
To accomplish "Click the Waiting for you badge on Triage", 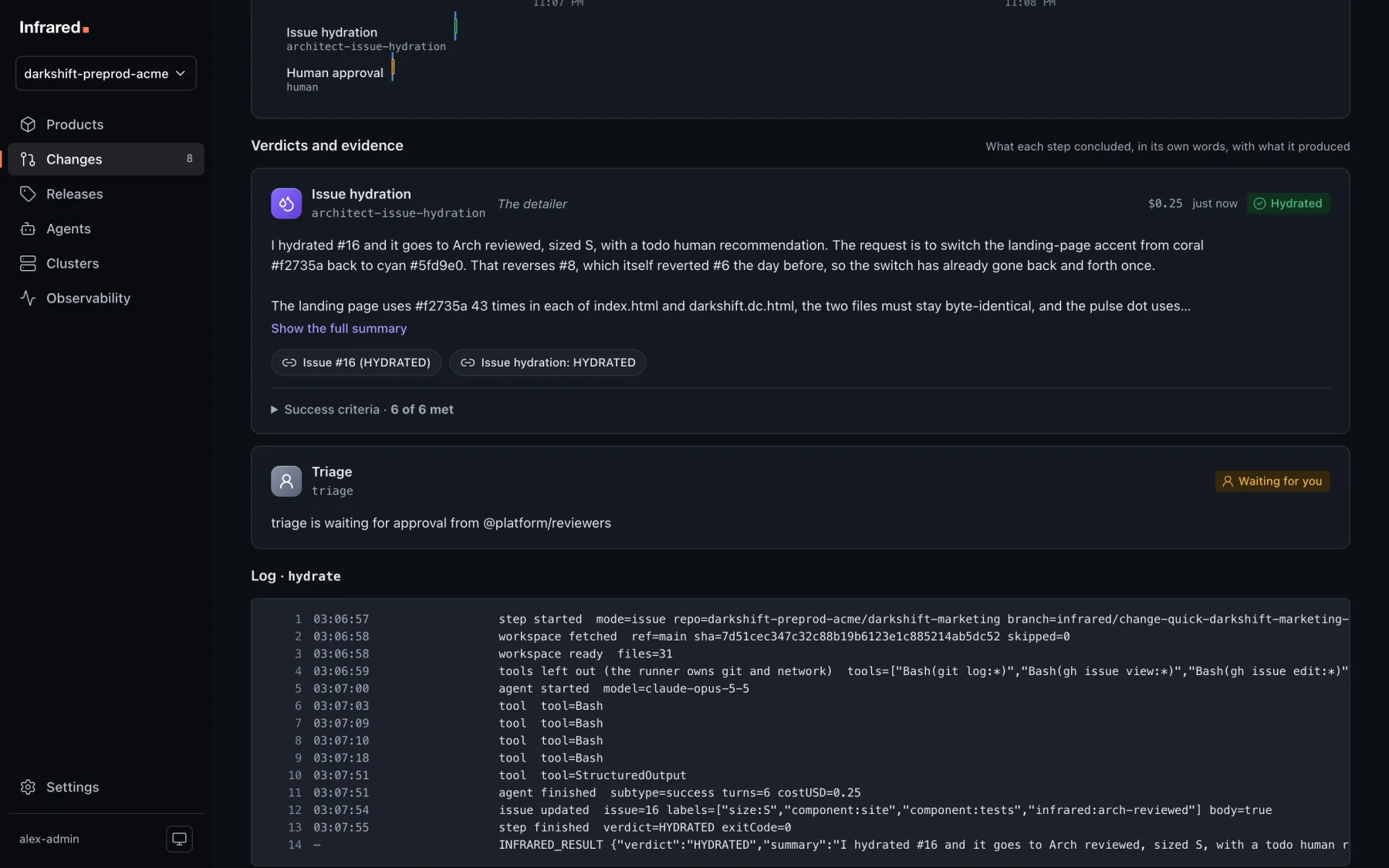I will (x=1272, y=481).
